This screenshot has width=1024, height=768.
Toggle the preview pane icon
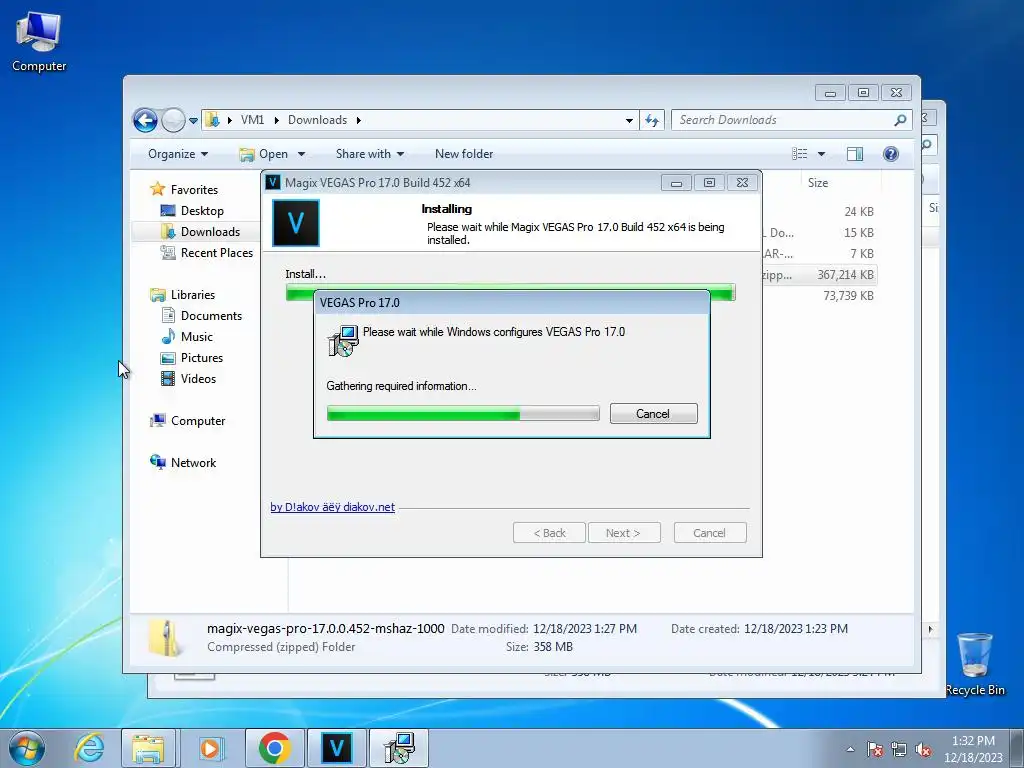coord(855,154)
